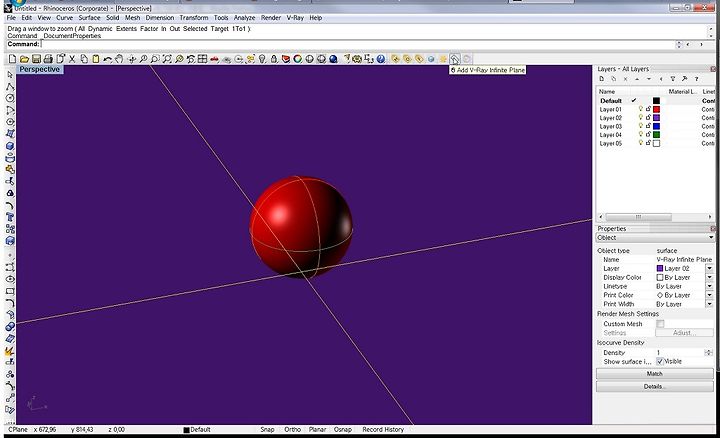Click the Paste clipboard icon
The height and width of the screenshot is (438, 720).
coord(96,59)
